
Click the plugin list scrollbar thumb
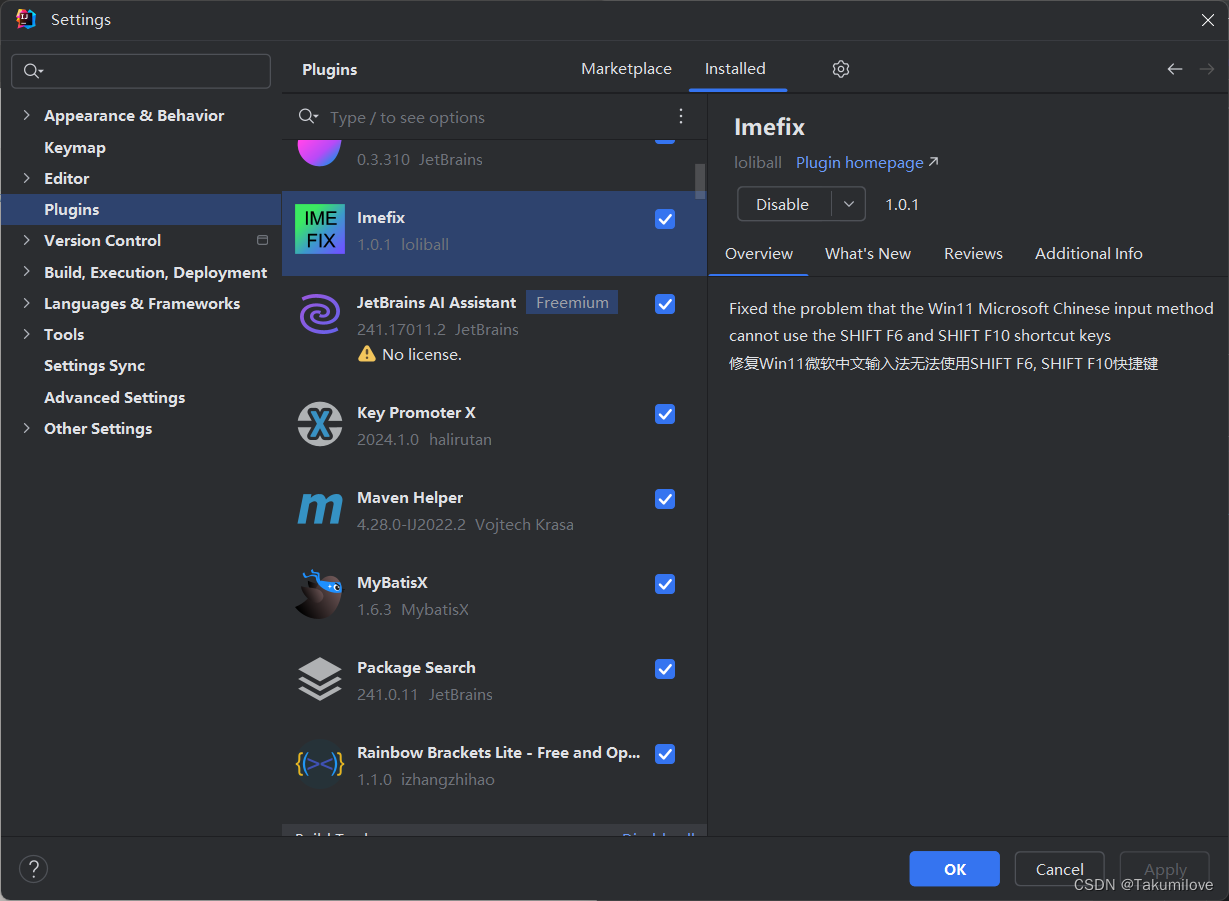click(700, 180)
